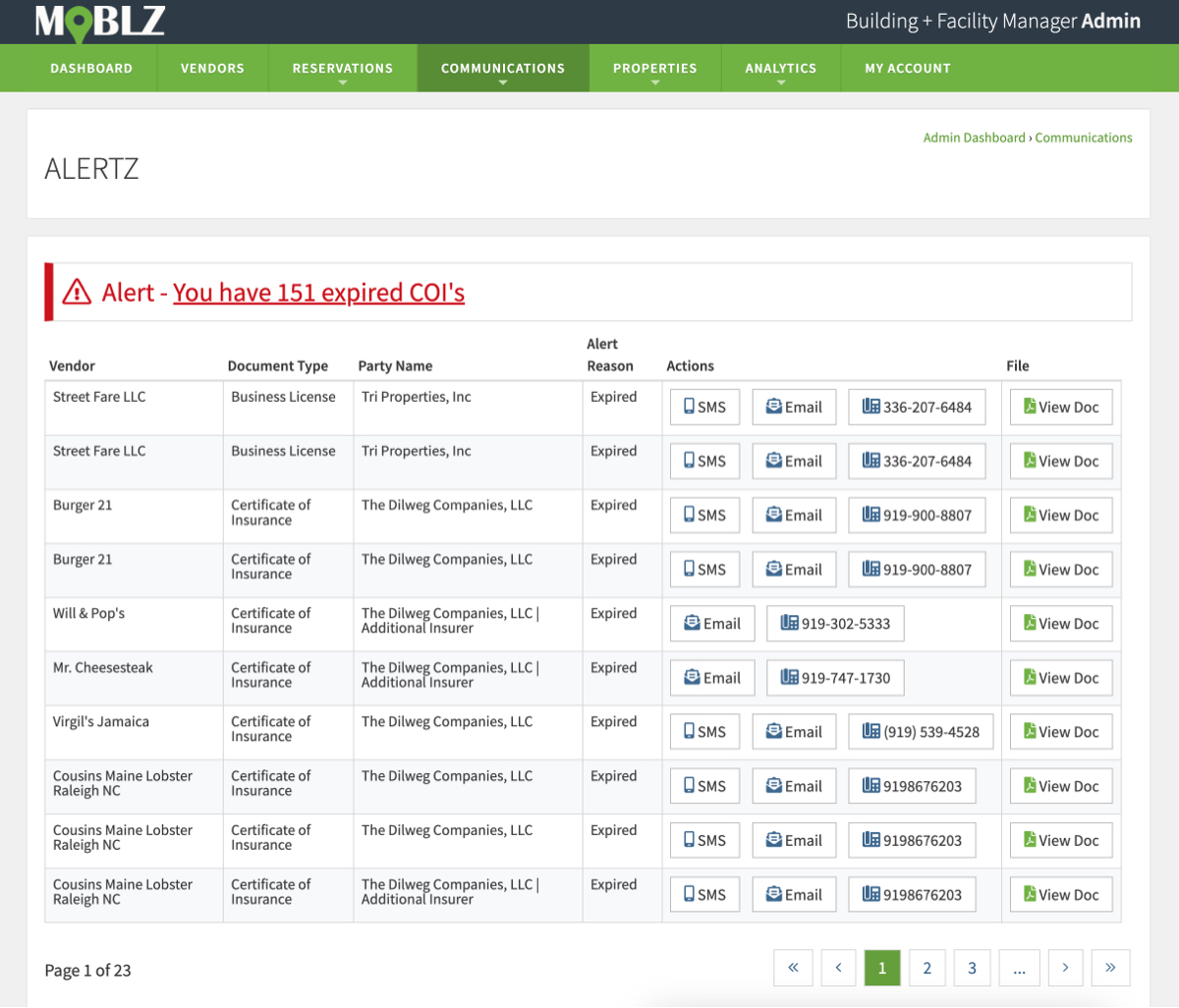Click the Communications breadcrumb link
Screen dimensions: 1179x1008
(1083, 138)
